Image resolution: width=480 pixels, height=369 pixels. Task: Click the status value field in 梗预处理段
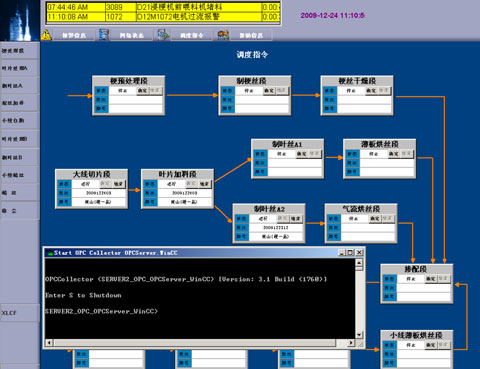tap(122, 91)
